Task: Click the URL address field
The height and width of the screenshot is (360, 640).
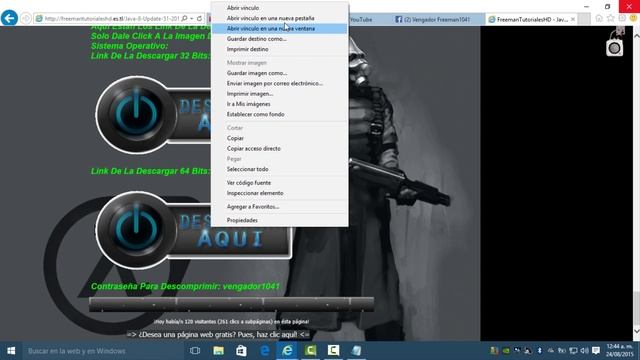Action: click(111, 19)
